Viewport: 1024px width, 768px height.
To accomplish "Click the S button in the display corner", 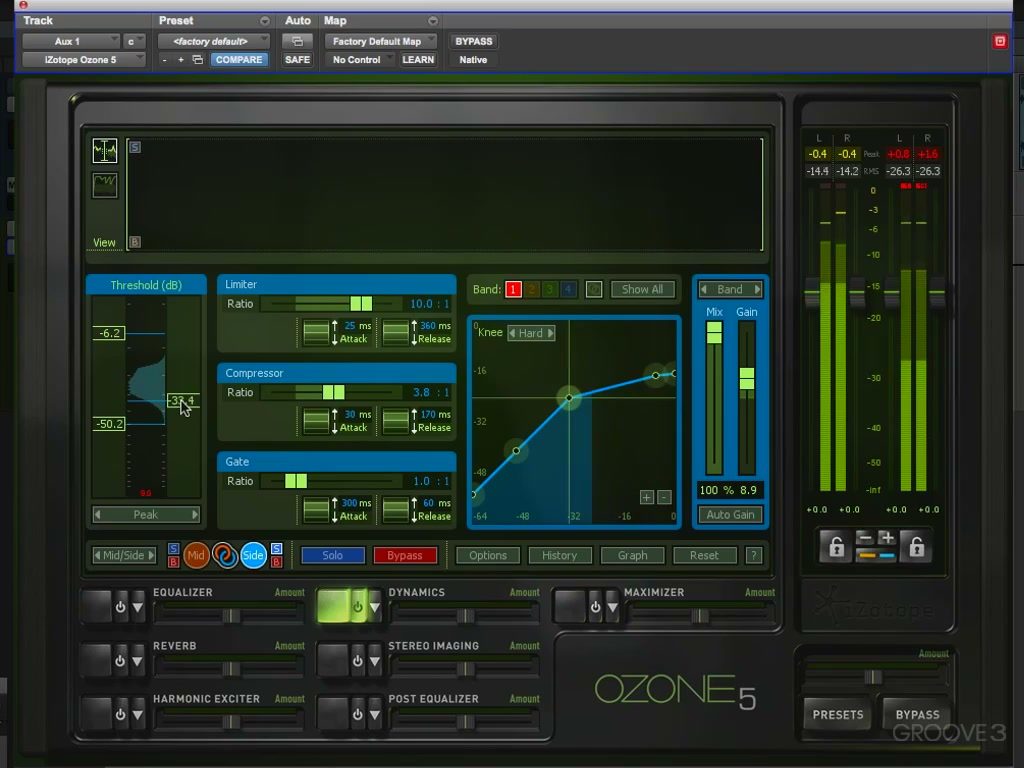I will click(135, 147).
